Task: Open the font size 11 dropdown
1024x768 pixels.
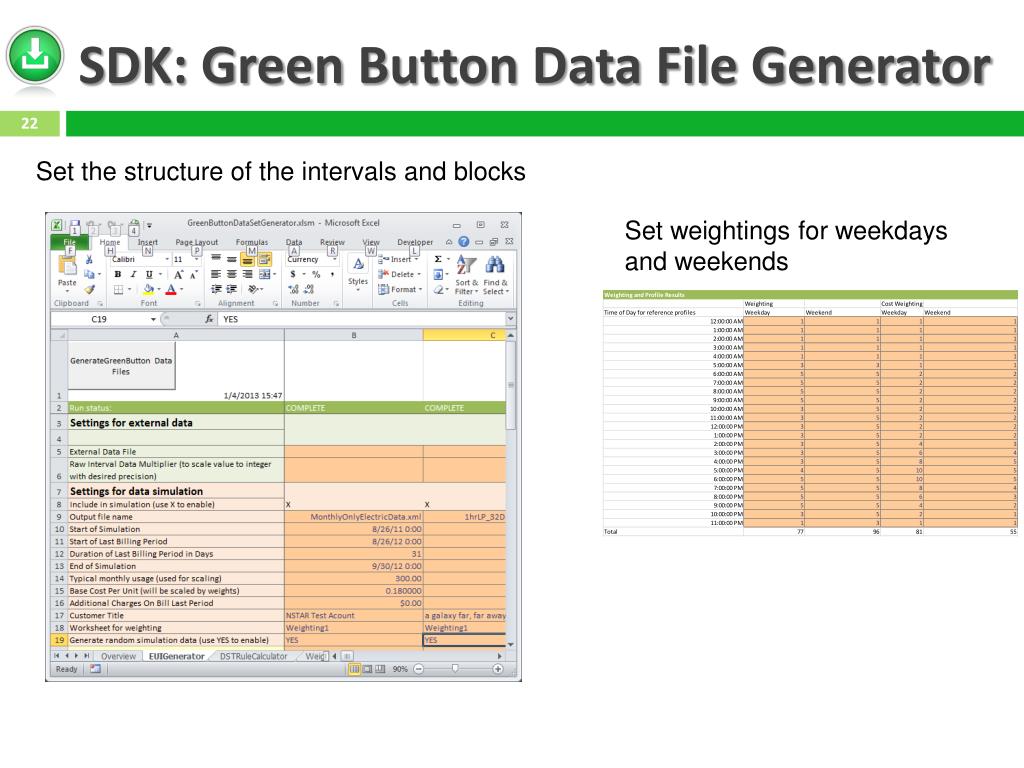Action: 195,259
